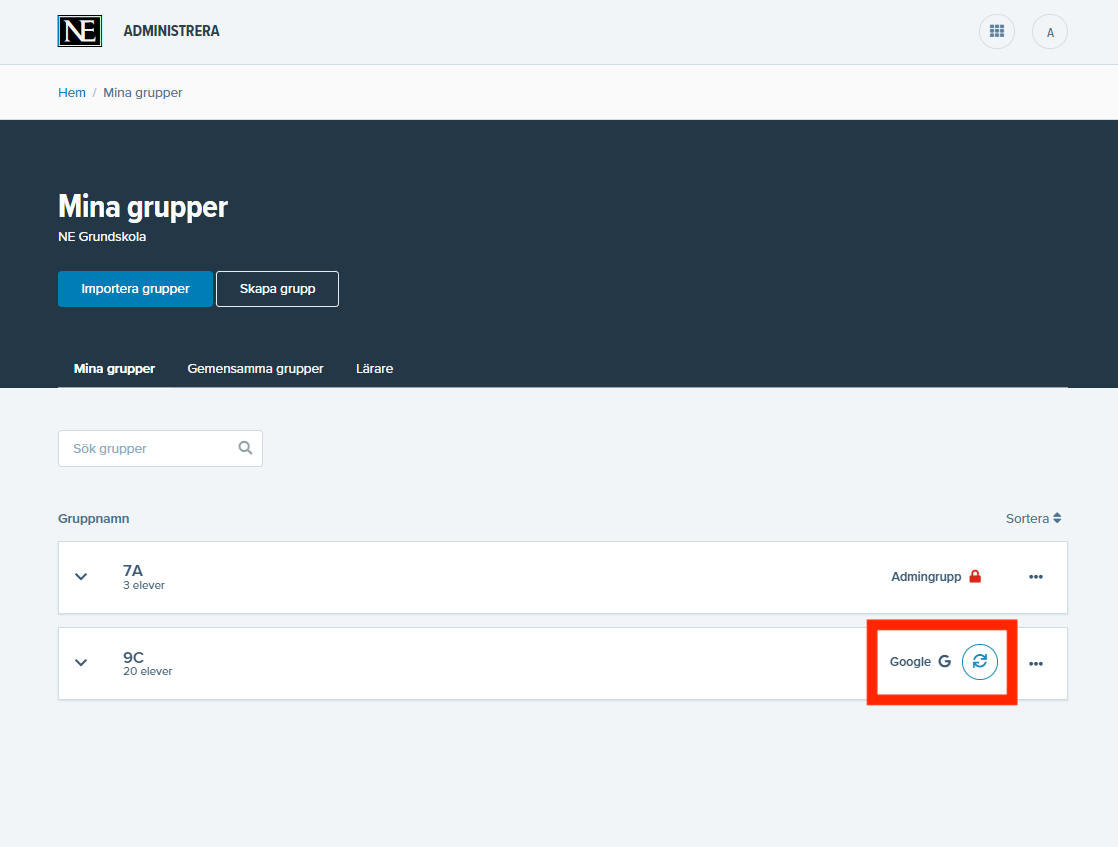Screen dimensions: 1118x847
Task: Go to Hem in the breadcrumb
Action: coord(72,92)
